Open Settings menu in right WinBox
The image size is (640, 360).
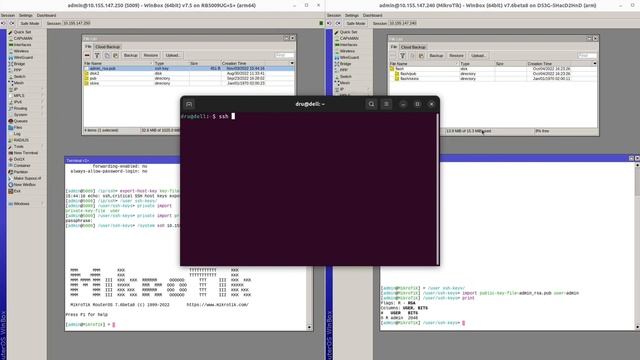(352, 15)
